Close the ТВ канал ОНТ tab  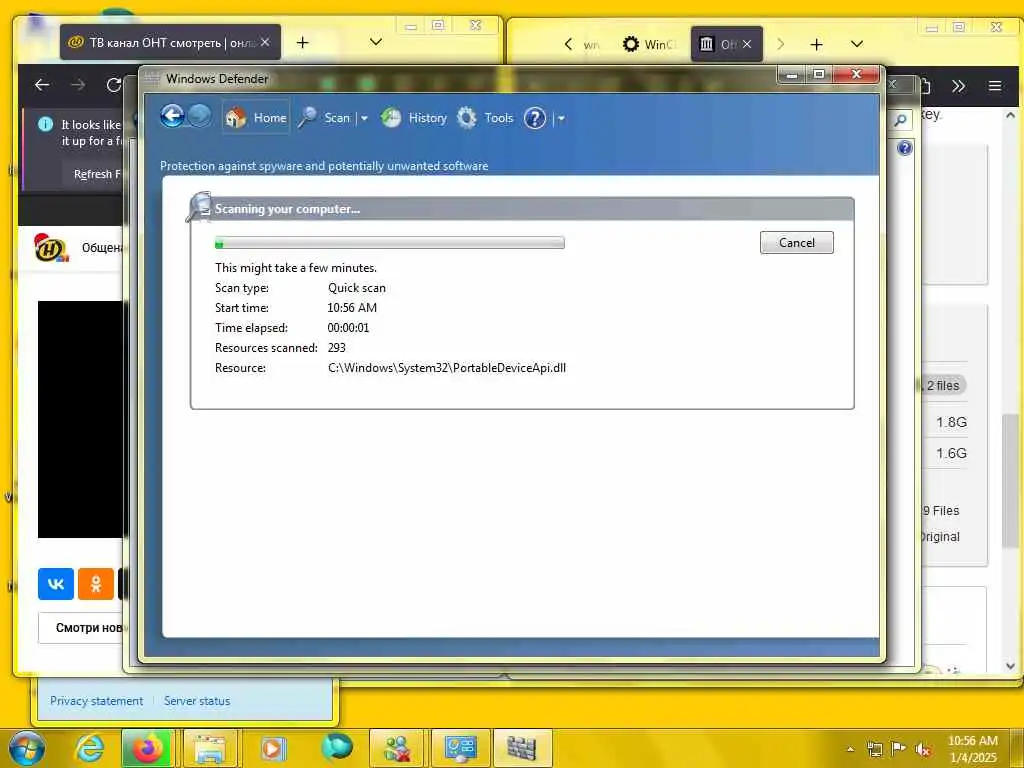coord(265,42)
